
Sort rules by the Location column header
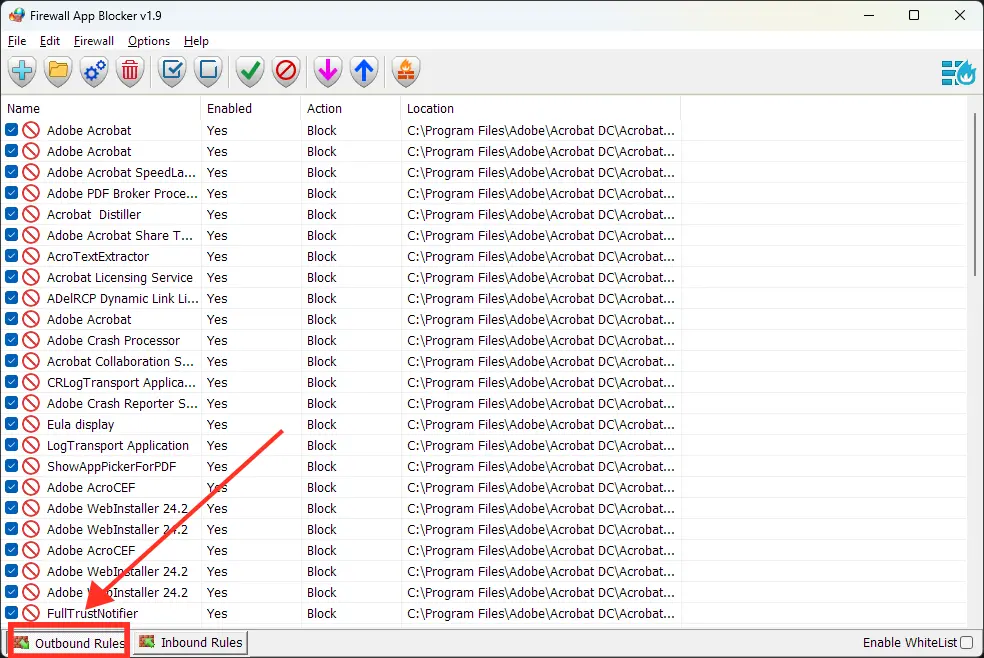tap(540, 109)
